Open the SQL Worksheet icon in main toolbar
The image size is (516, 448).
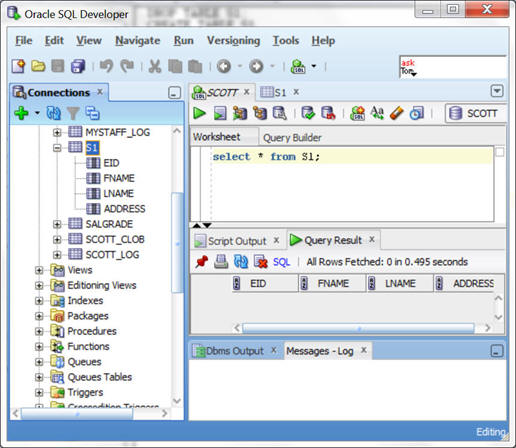click(298, 66)
